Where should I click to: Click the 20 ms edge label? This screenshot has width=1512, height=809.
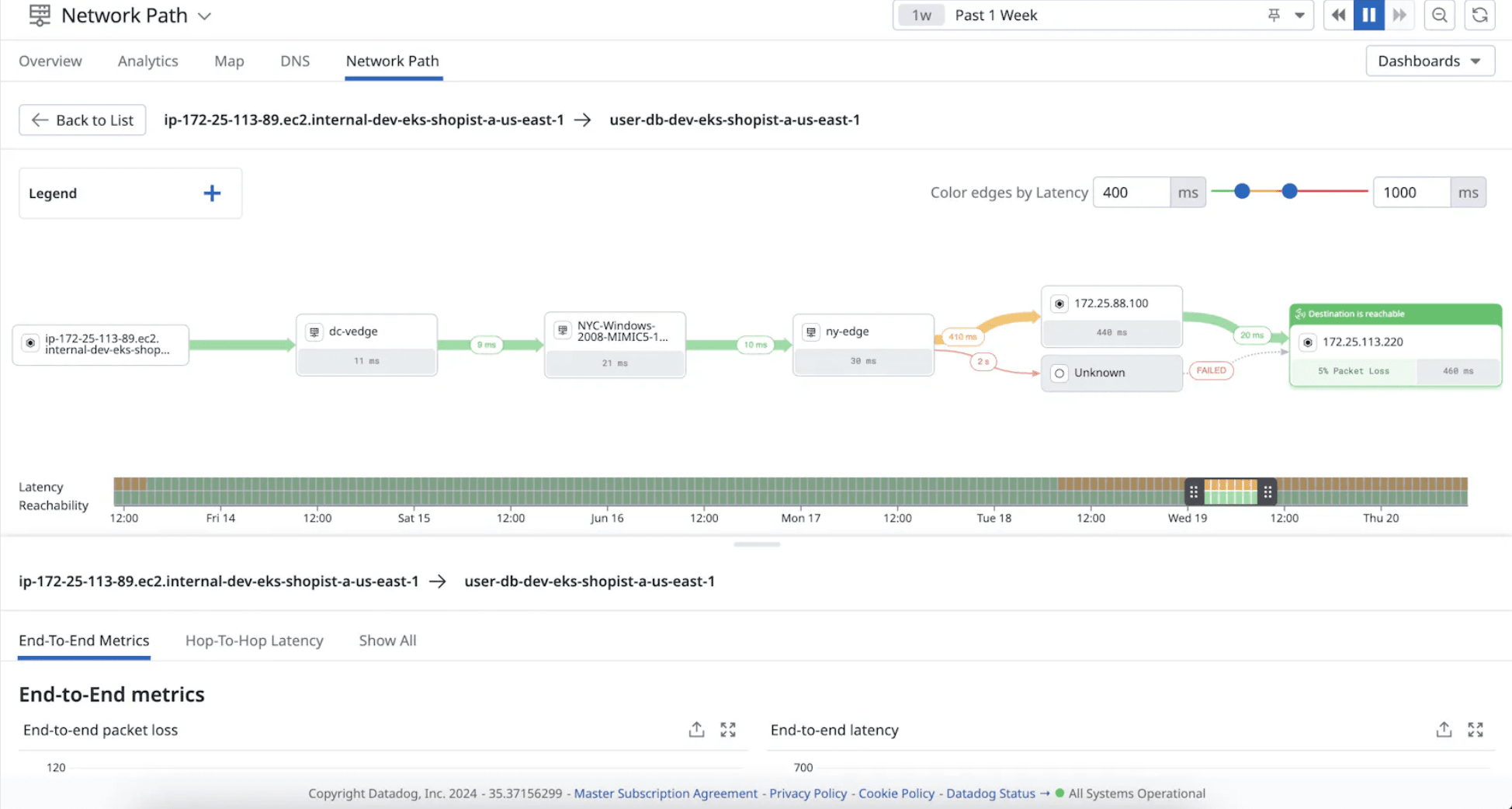pyautogui.click(x=1251, y=335)
